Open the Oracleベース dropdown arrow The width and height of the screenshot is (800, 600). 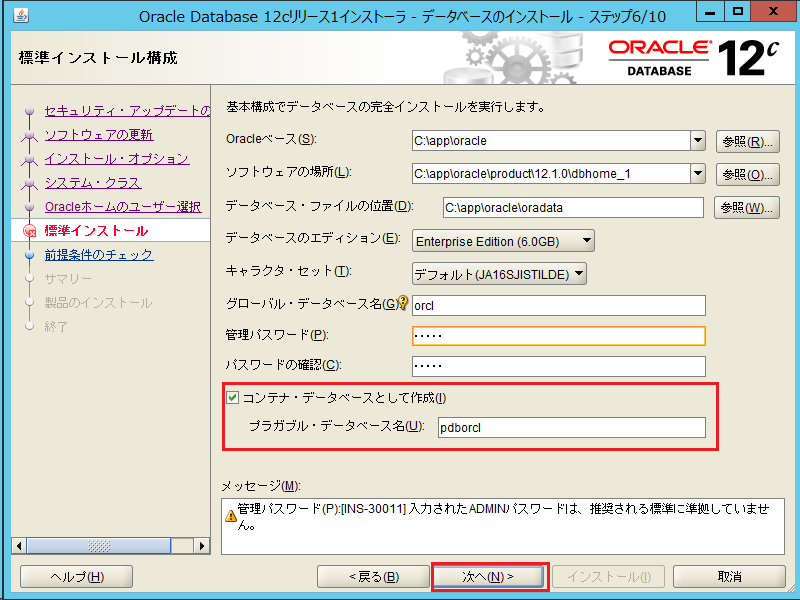click(698, 140)
